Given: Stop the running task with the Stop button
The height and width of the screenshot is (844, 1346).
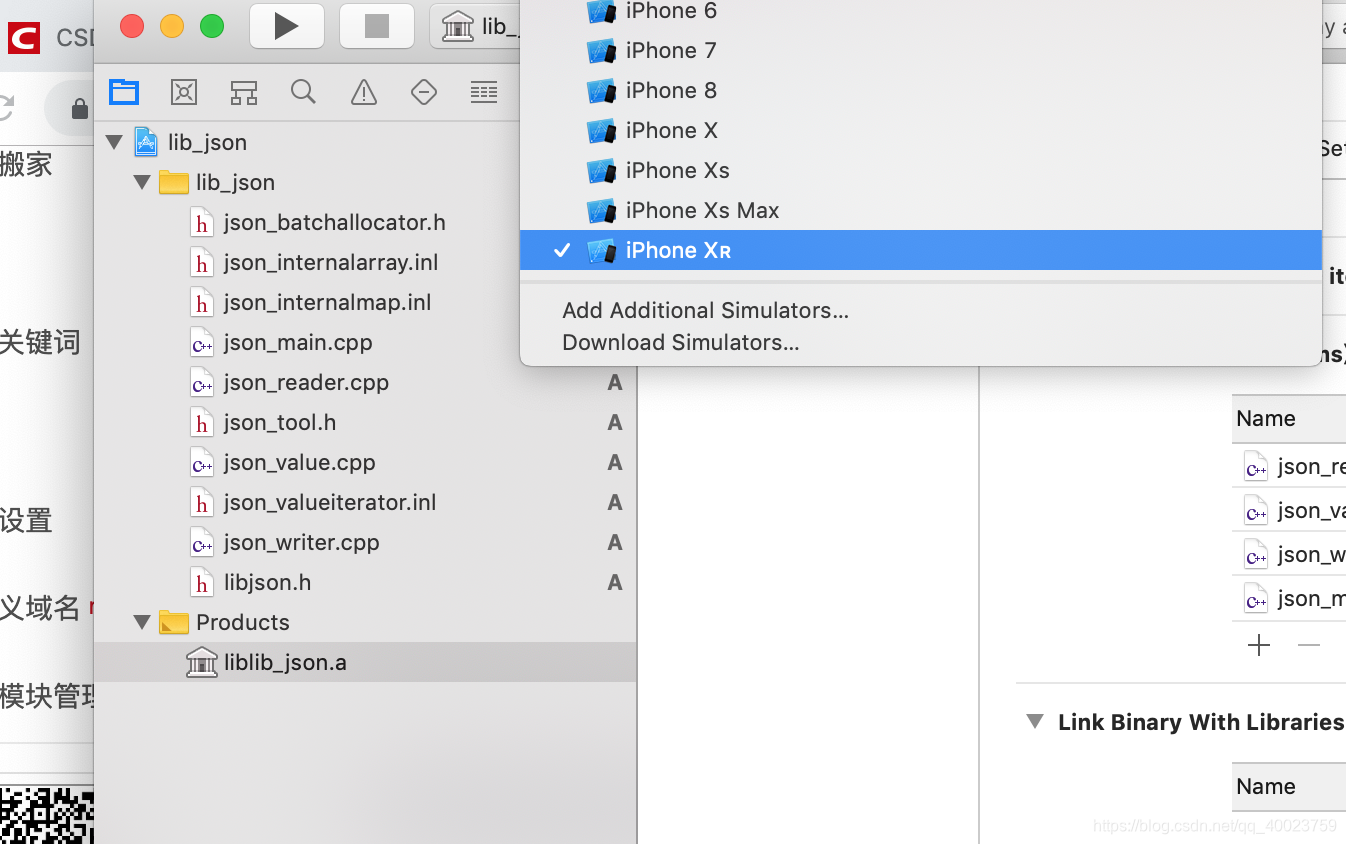Looking at the screenshot, I should click(376, 26).
